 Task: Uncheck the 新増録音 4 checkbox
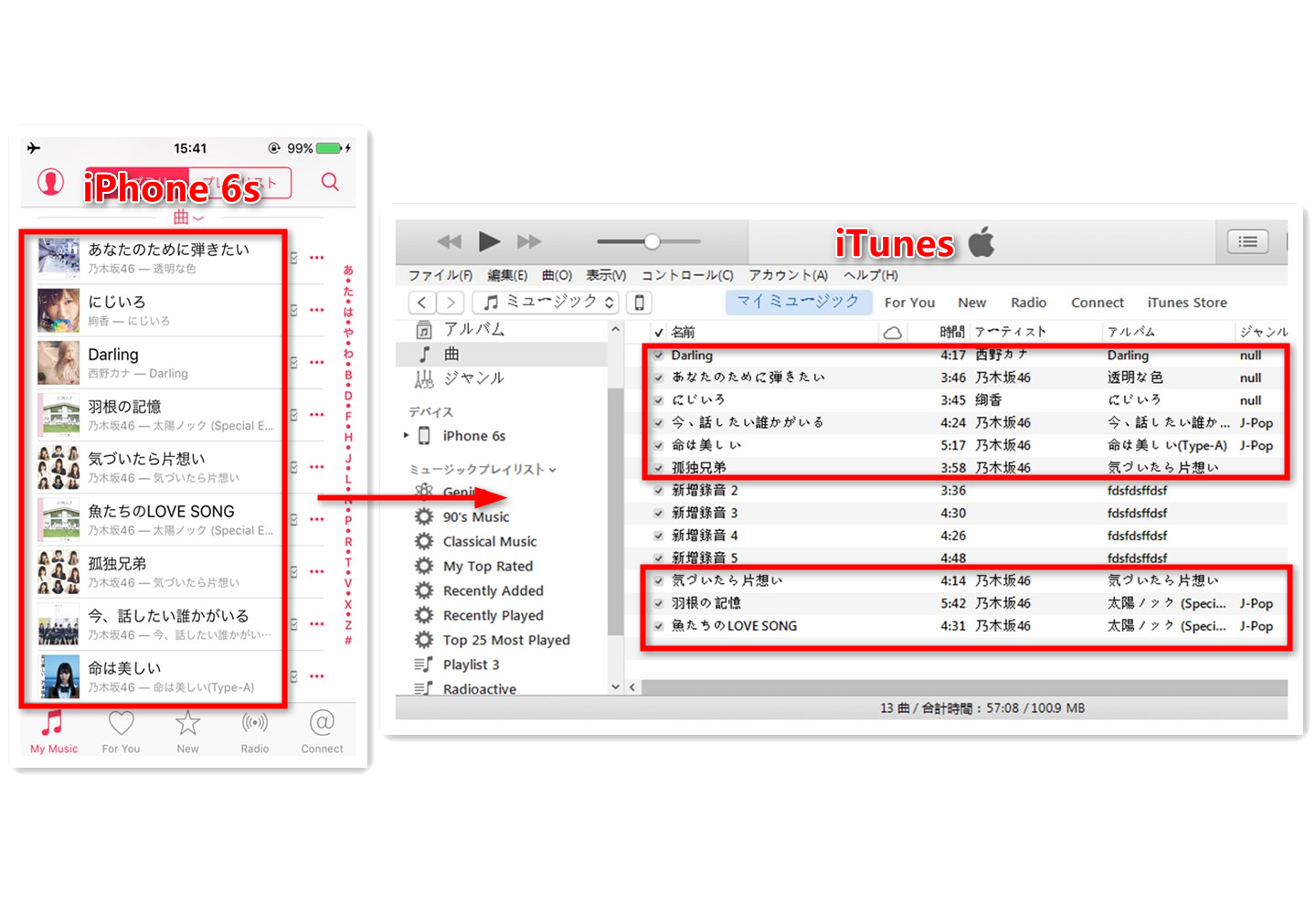point(658,536)
